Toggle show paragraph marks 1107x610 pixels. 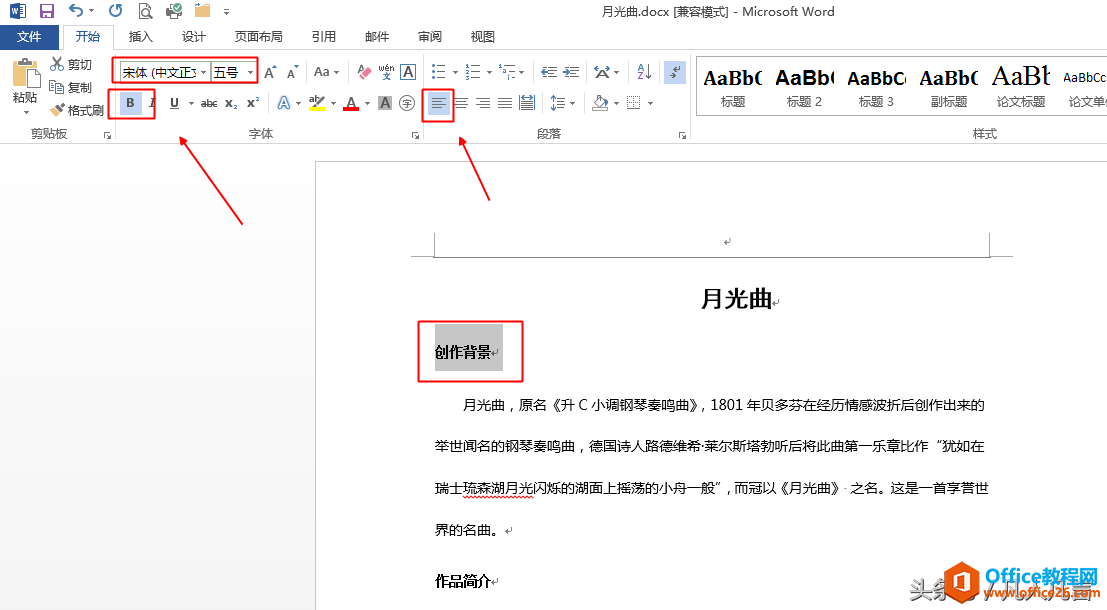coord(675,72)
